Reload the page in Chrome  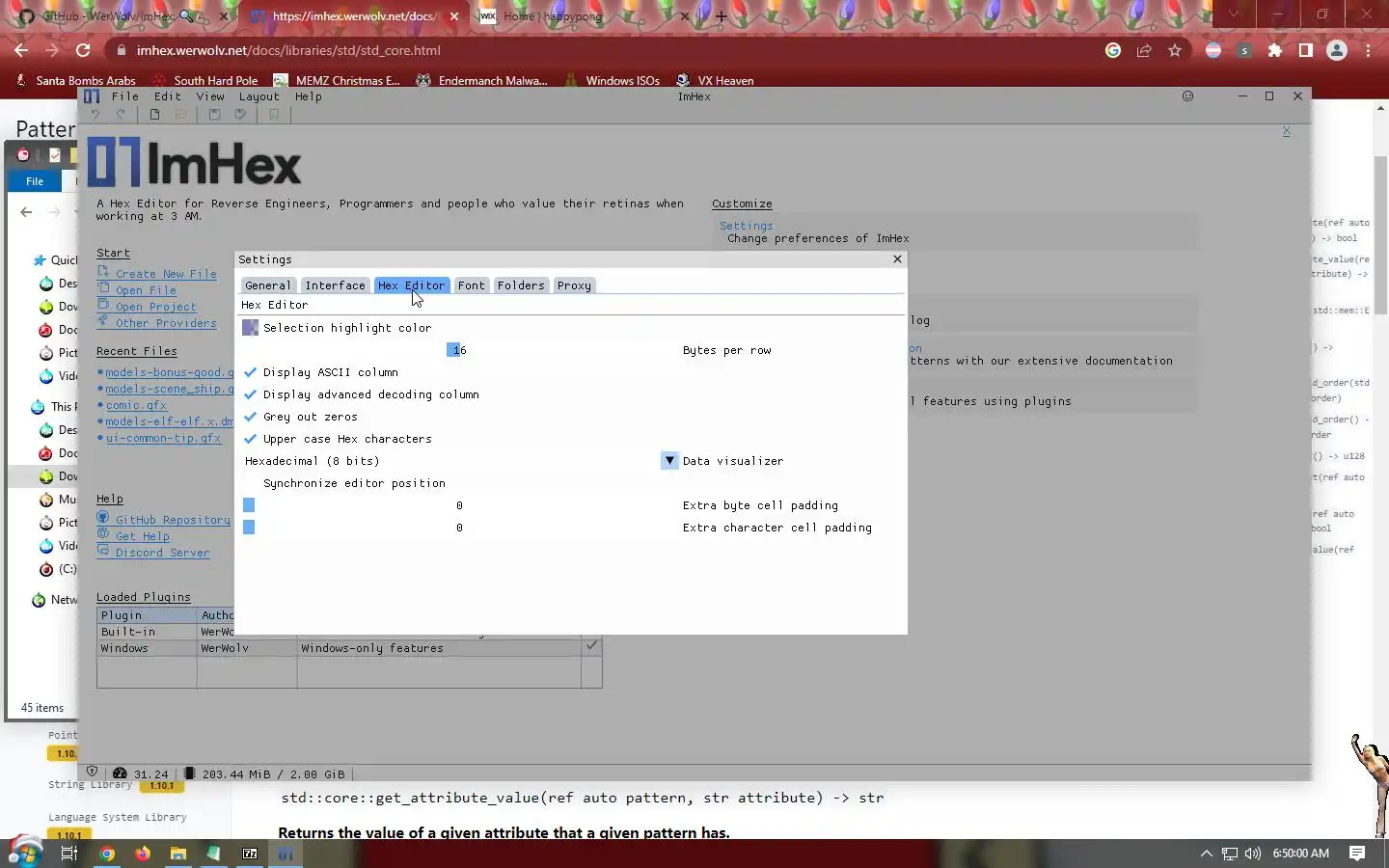point(83,50)
